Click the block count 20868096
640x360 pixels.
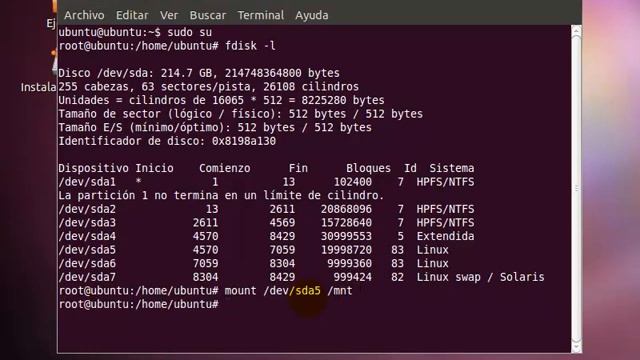tap(346, 209)
